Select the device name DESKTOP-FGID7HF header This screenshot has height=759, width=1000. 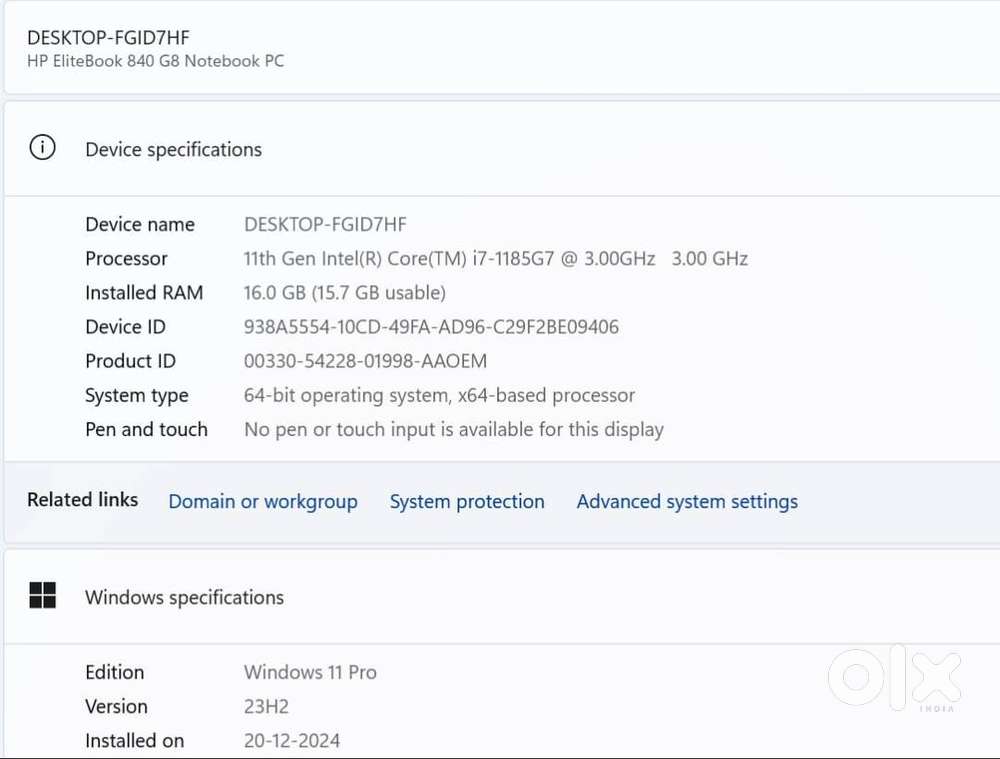coord(106,37)
